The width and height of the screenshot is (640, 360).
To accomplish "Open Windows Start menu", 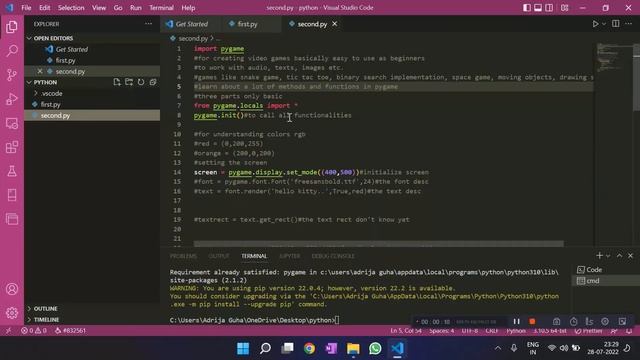I will click(243, 348).
